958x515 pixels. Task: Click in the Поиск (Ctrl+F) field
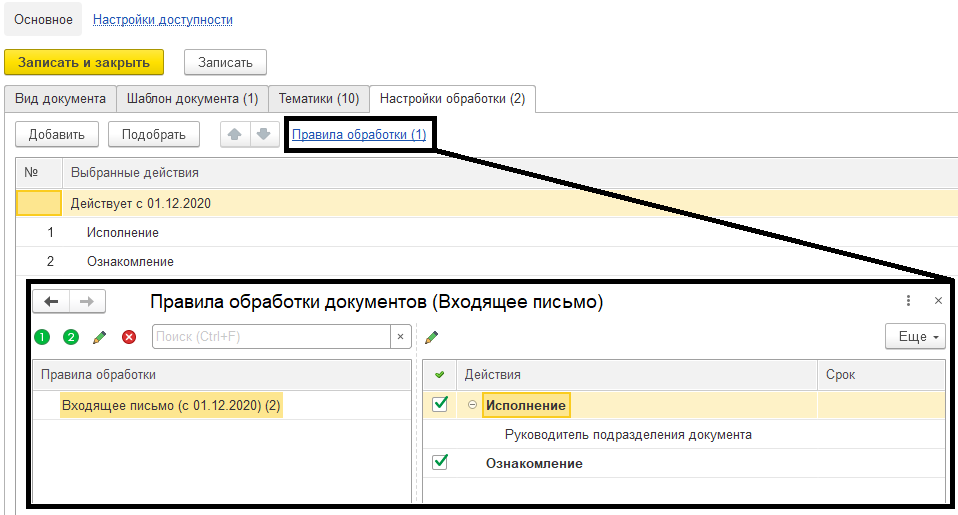271,337
